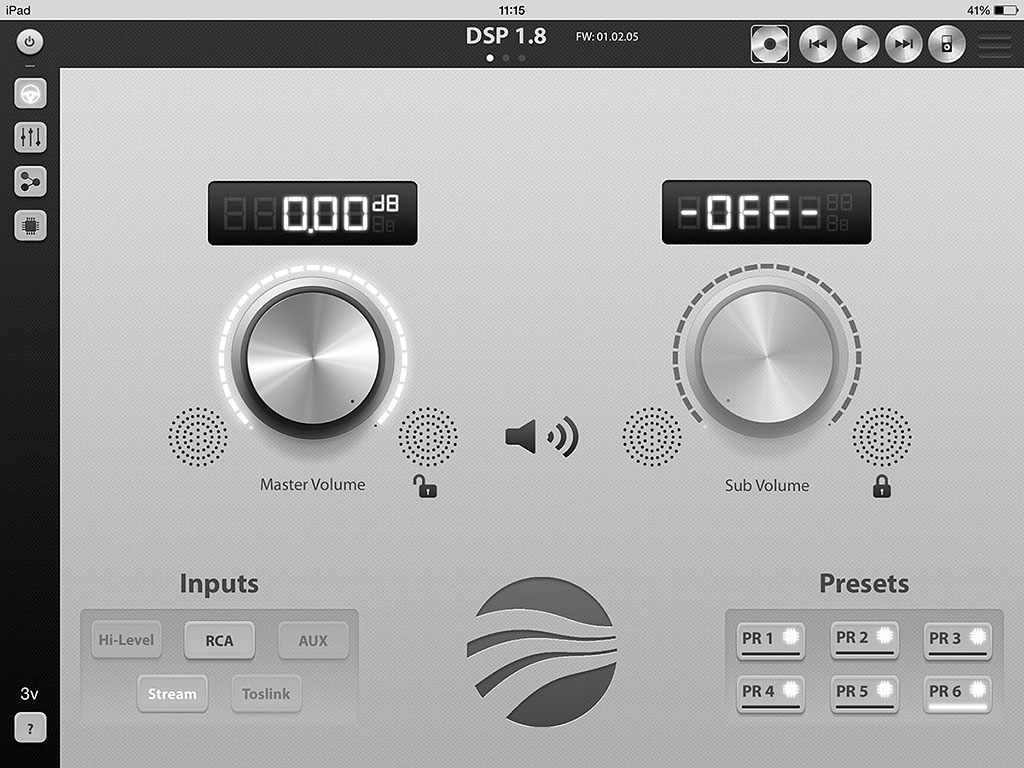
Task: Tap the 3v indicator in sidebar
Action: (29, 694)
